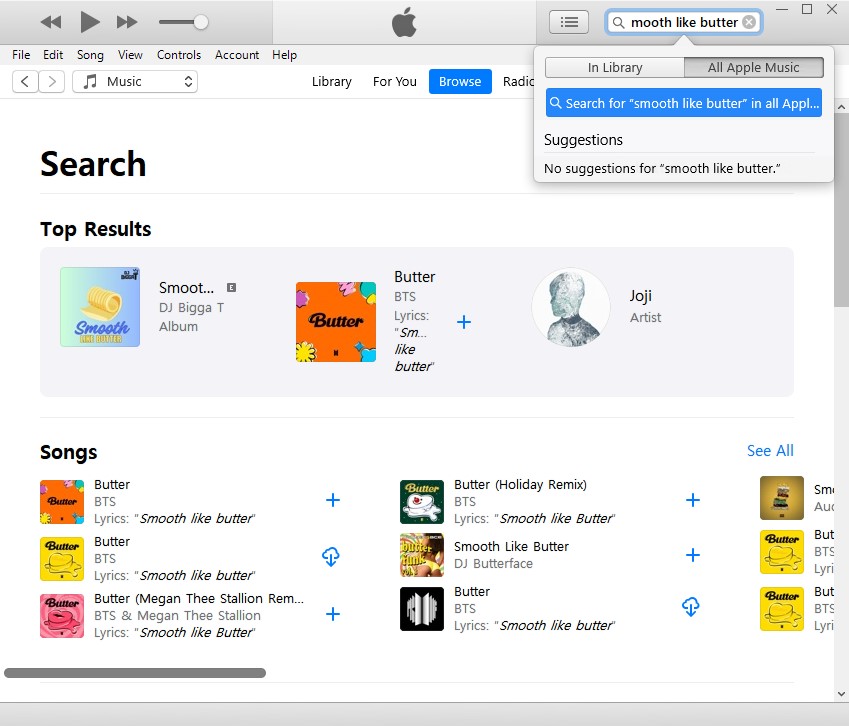This screenshot has height=726, width=849.
Task: Click the play button
Action: click(x=89, y=22)
